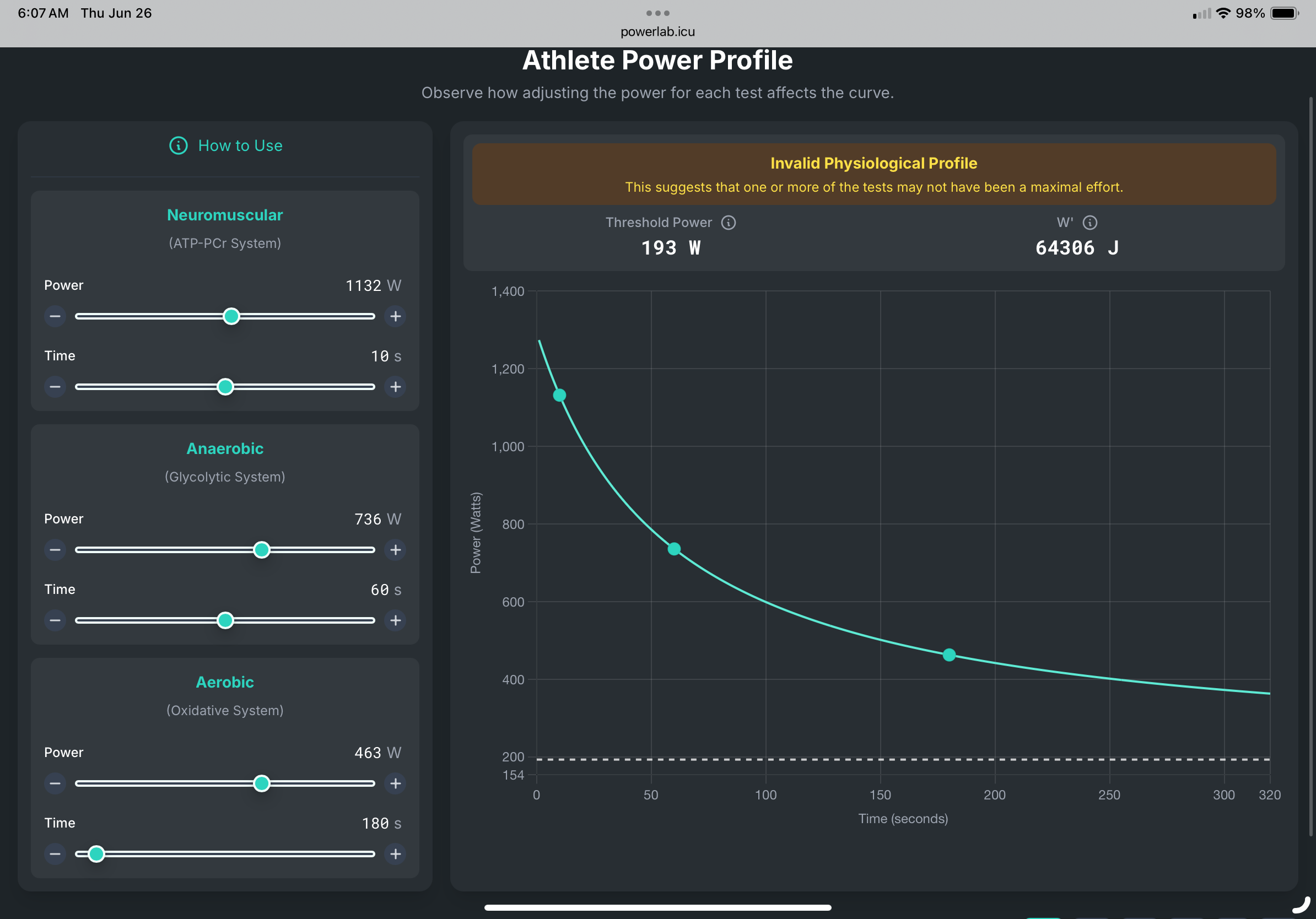This screenshot has width=1316, height=919.
Task: Click the How to Use info icon
Action: [x=178, y=145]
